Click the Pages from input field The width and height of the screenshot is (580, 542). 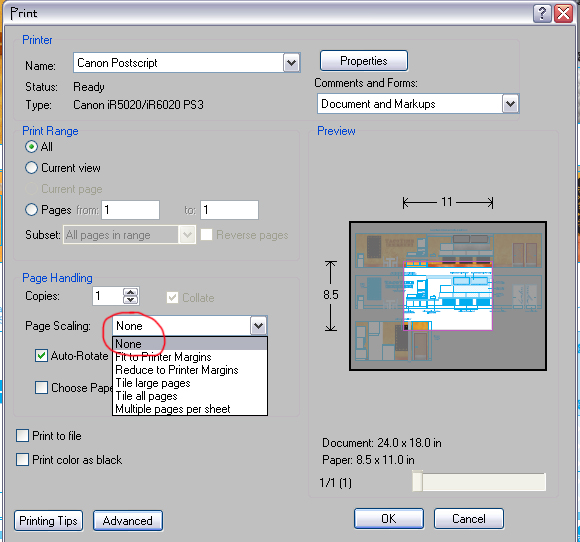tap(131, 210)
